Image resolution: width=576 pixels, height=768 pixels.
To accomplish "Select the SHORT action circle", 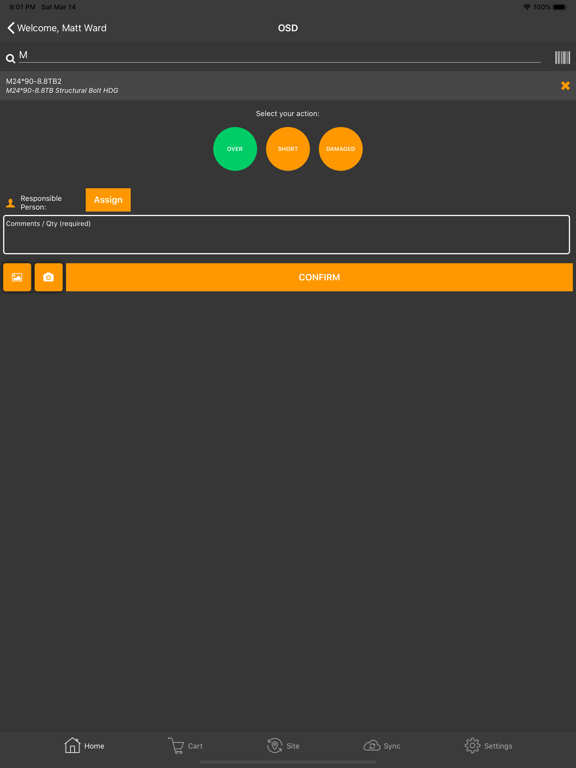I will (x=288, y=149).
